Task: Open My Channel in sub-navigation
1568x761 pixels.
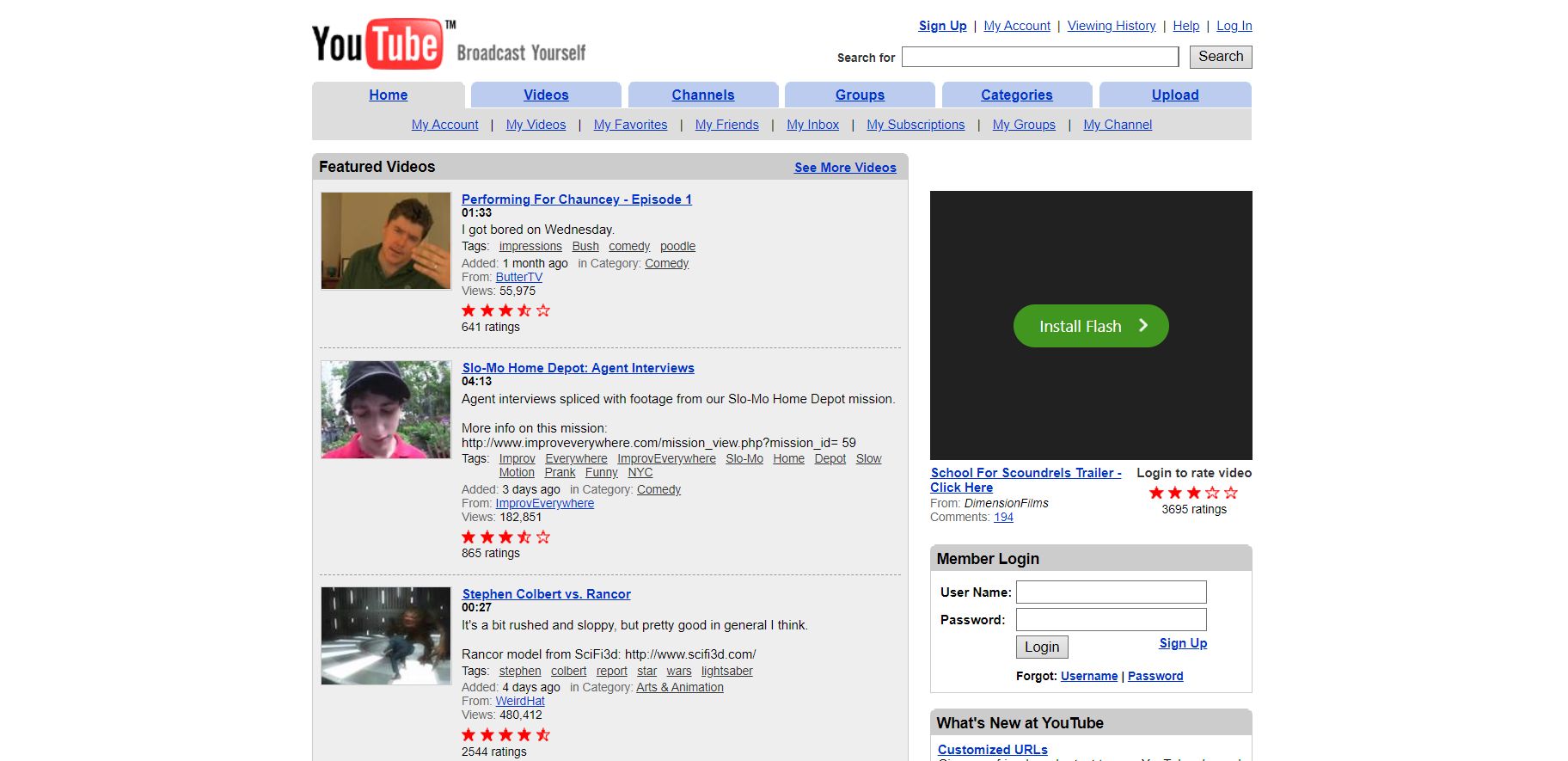Action: (1118, 125)
